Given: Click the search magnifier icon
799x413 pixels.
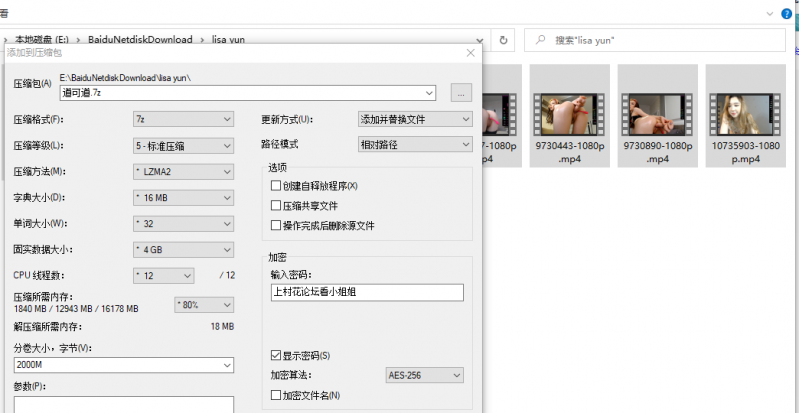Looking at the screenshot, I should click(x=540, y=40).
